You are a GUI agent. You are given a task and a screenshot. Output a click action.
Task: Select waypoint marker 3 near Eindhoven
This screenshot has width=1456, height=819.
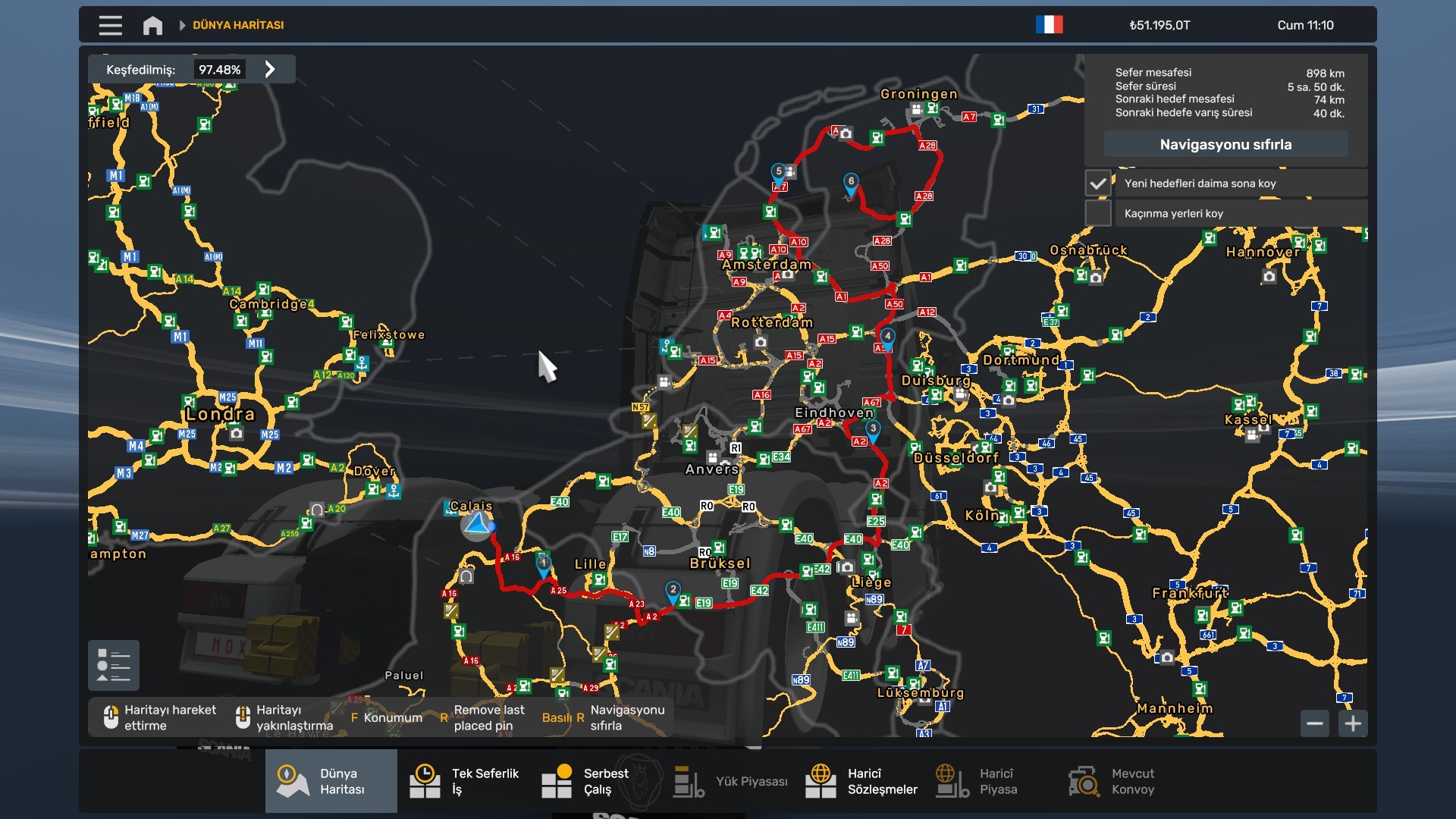tap(873, 431)
